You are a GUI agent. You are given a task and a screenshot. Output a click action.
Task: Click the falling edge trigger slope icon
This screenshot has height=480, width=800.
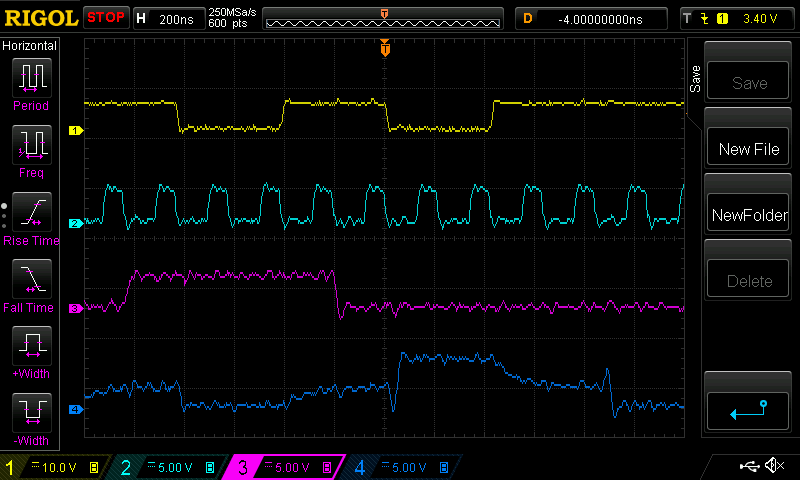pos(705,19)
